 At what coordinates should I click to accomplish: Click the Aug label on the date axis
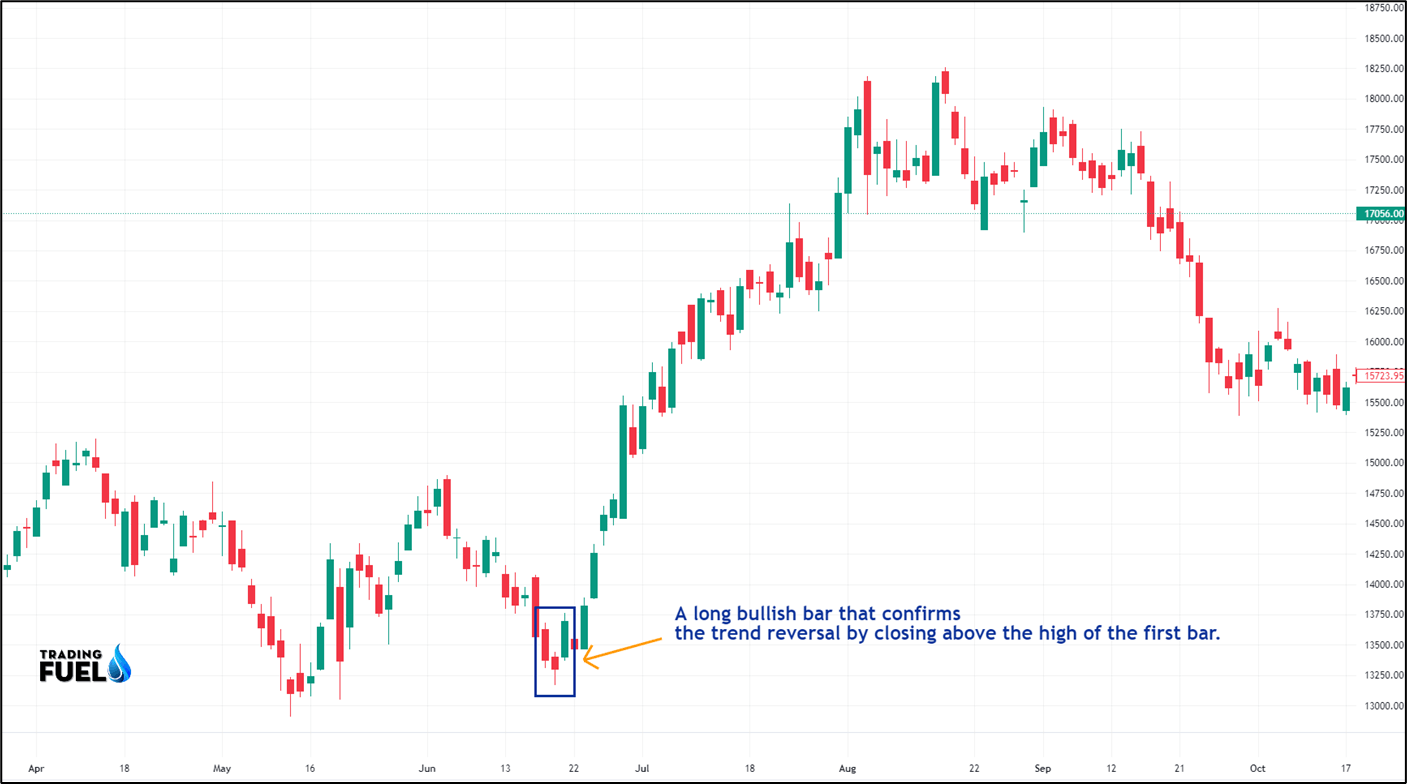coord(847,769)
